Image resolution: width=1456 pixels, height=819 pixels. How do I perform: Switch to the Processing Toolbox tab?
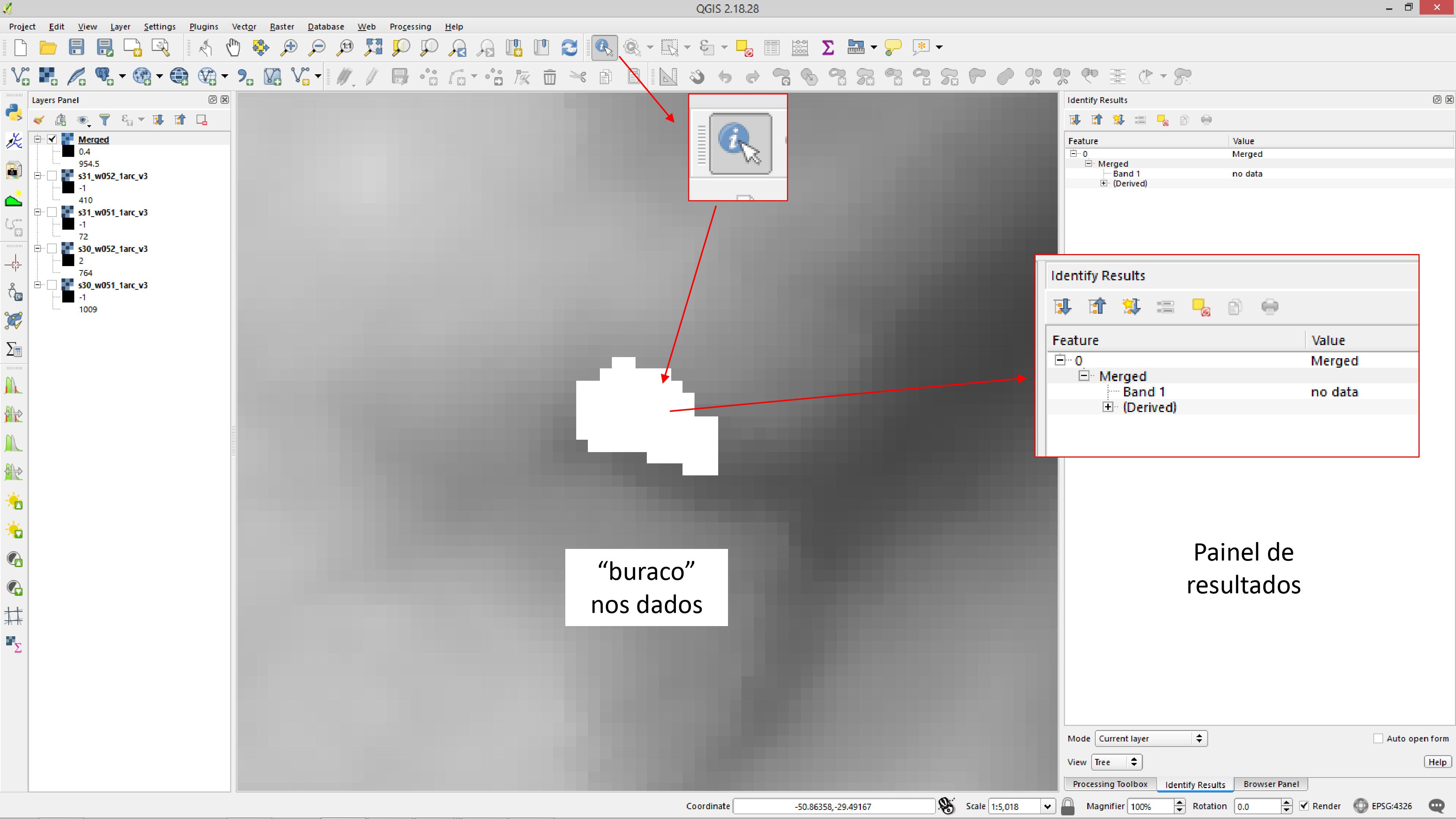(x=1109, y=784)
